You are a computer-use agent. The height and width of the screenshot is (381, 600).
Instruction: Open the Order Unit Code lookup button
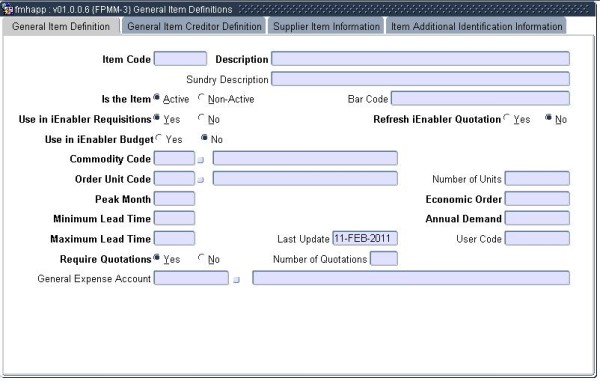pos(201,180)
